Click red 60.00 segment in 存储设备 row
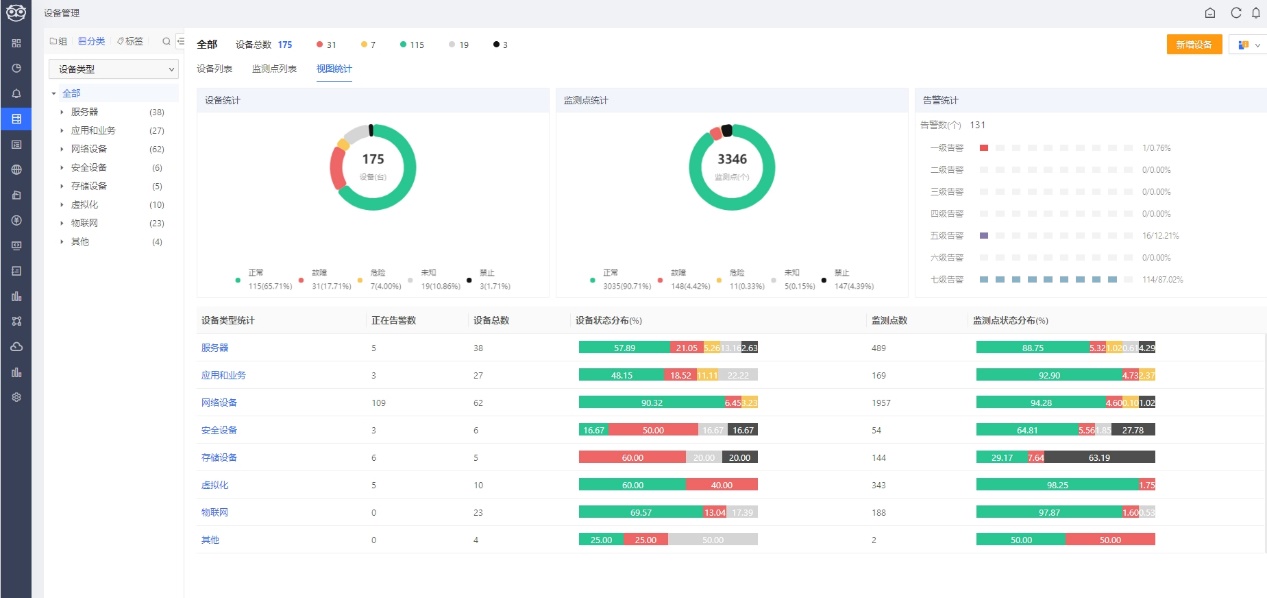1267x598 pixels. coord(632,457)
